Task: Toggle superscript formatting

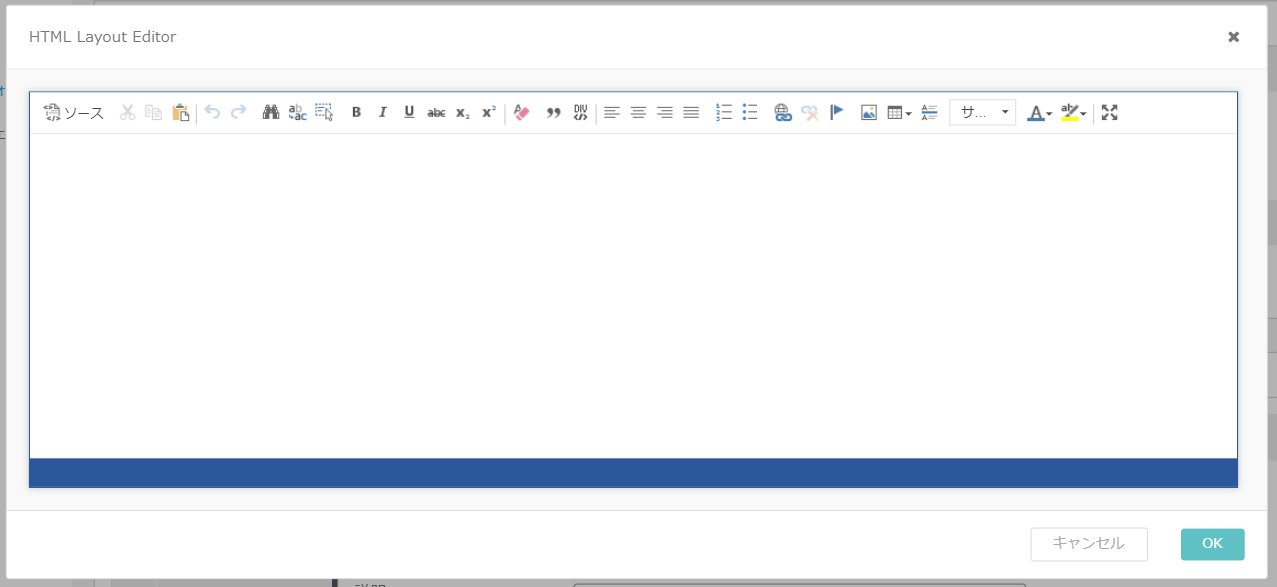Action: tap(488, 113)
